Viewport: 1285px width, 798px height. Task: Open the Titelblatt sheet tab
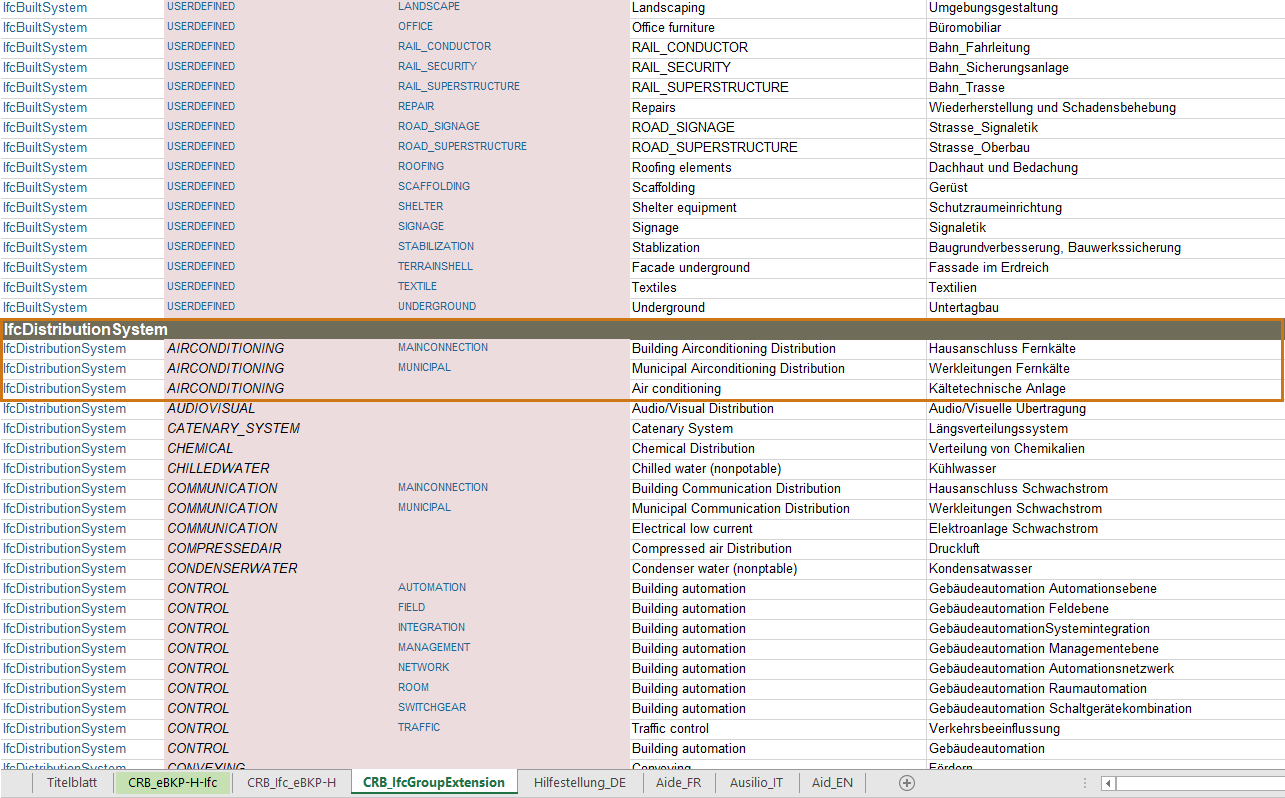(72, 783)
